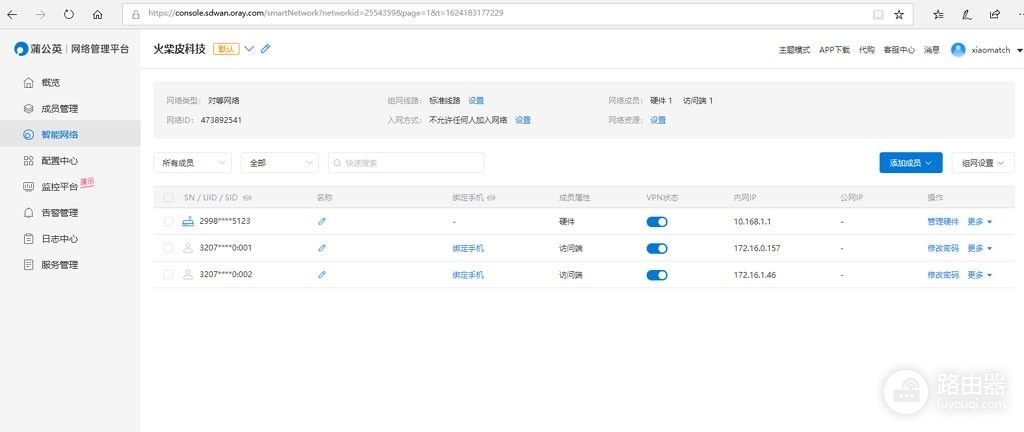Tick the select-all checkbox in table header
The image size is (1024, 432).
coord(168,197)
